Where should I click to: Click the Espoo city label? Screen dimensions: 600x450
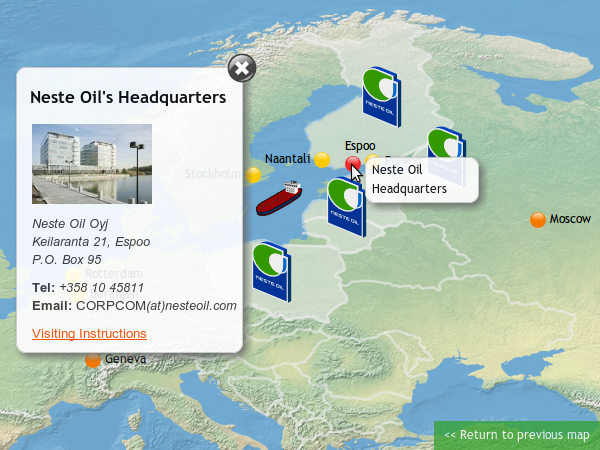[x=360, y=146]
